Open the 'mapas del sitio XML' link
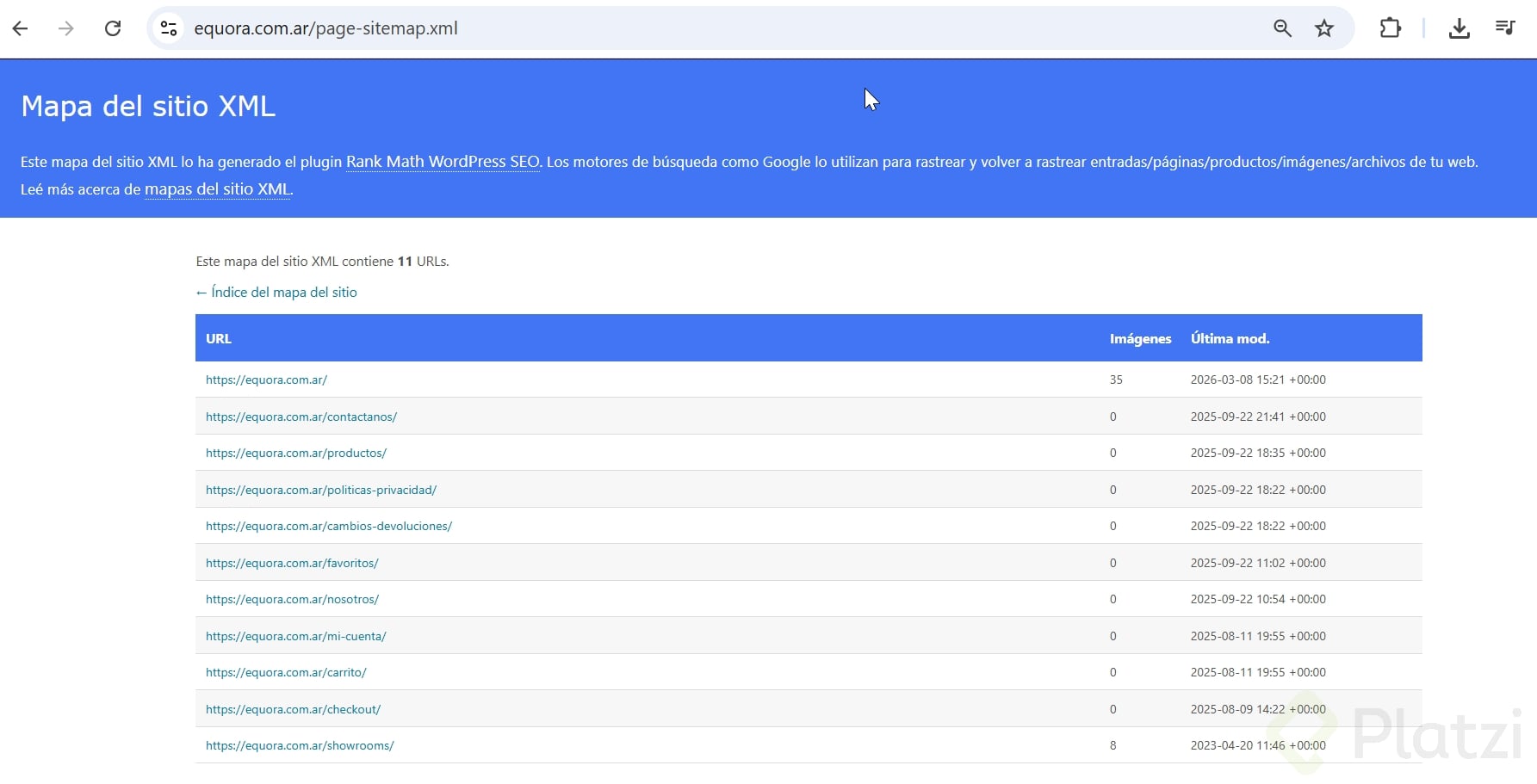Image resolution: width=1537 pixels, height=784 pixels. (218, 189)
